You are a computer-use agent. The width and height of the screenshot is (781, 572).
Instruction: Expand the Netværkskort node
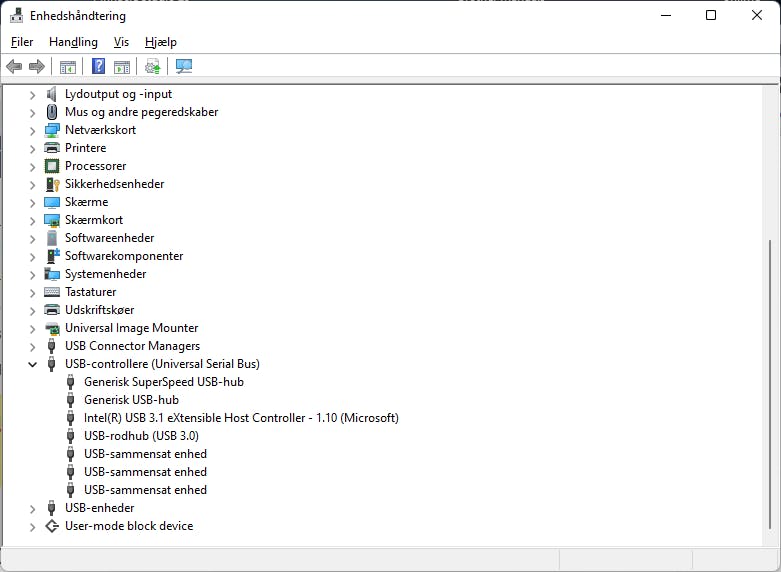click(32, 131)
